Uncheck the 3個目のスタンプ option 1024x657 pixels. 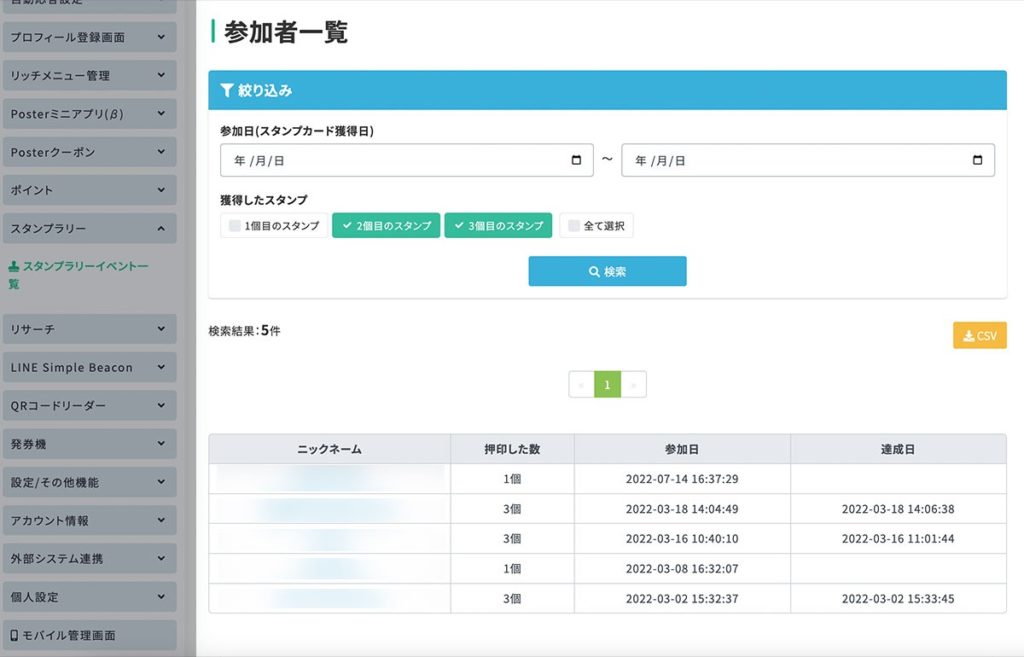(x=498, y=226)
